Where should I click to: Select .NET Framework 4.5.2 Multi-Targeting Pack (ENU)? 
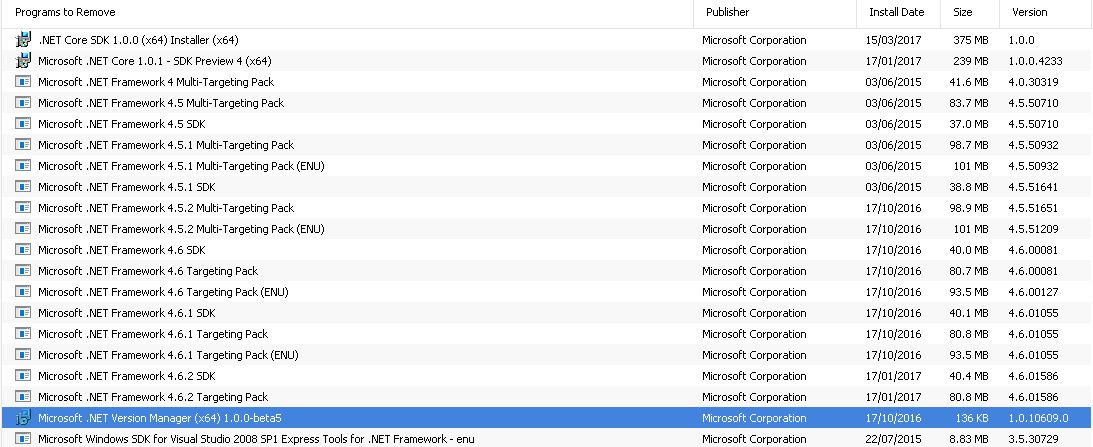pos(546,229)
